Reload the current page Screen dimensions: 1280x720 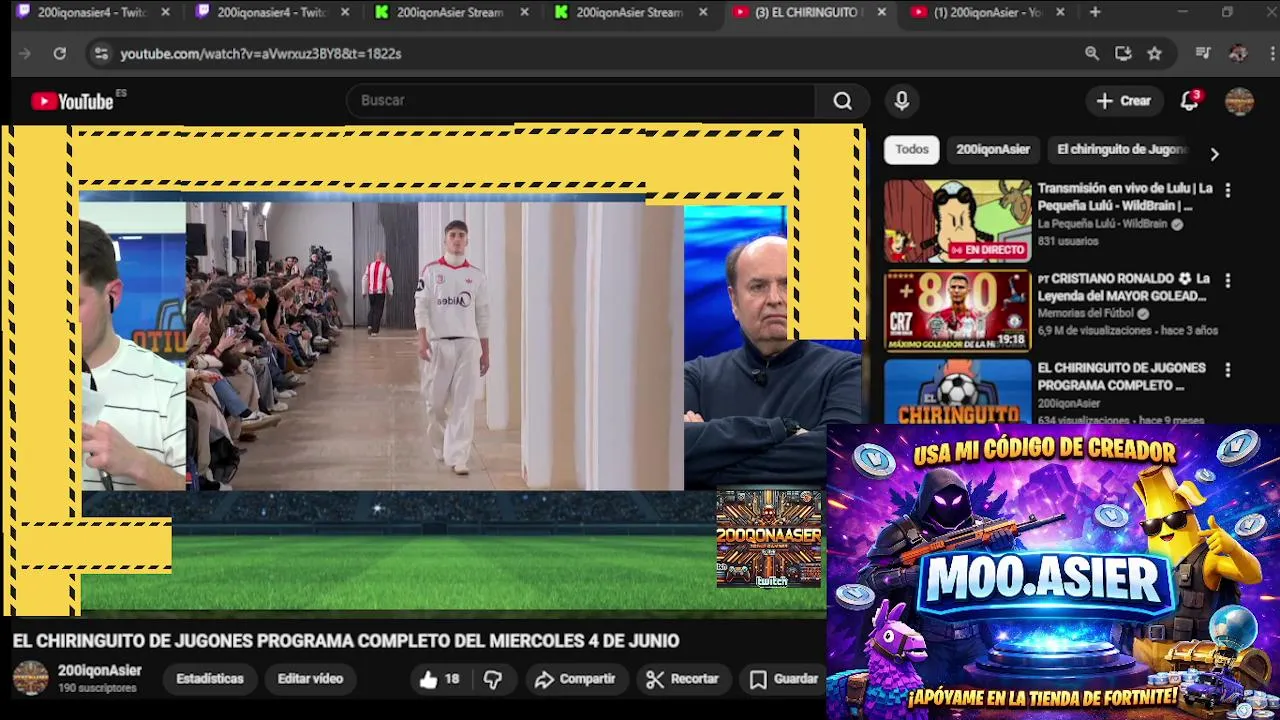59,53
